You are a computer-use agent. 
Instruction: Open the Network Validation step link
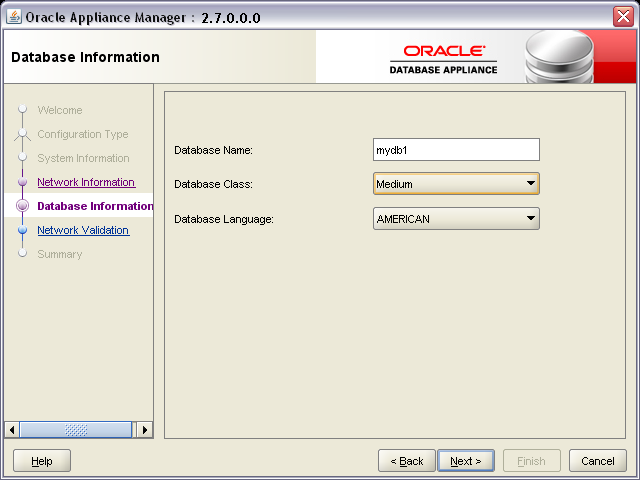point(83,230)
